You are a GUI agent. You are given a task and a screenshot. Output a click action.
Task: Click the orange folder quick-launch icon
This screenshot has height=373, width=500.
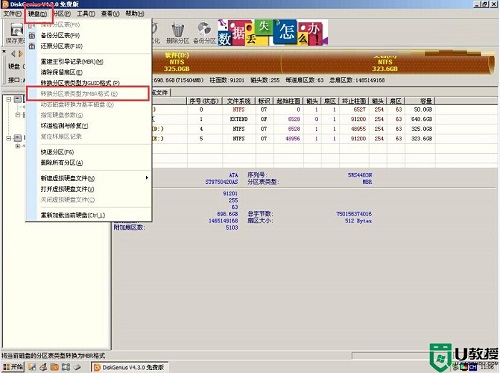click(55, 367)
